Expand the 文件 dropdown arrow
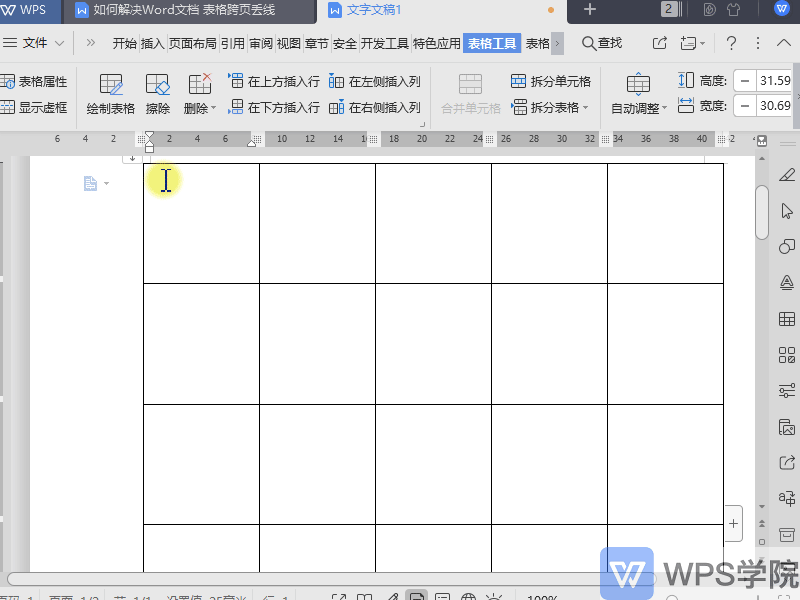Viewport: 800px width, 600px height. coord(60,43)
